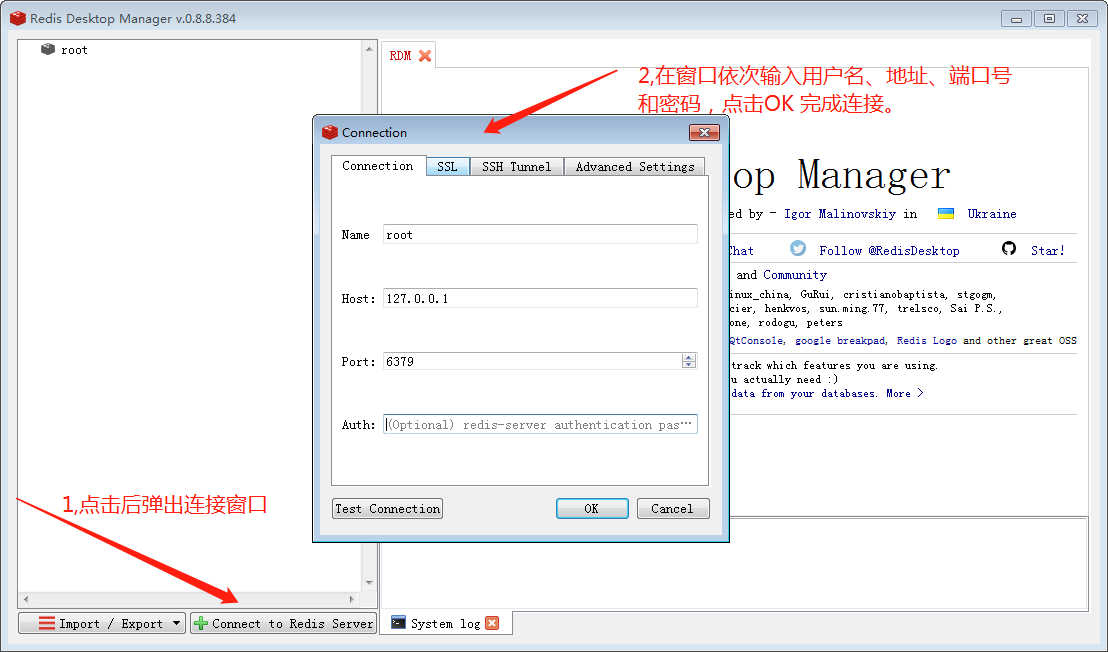The height and width of the screenshot is (652, 1108).
Task: Open the Redis Logo link
Action: (926, 340)
